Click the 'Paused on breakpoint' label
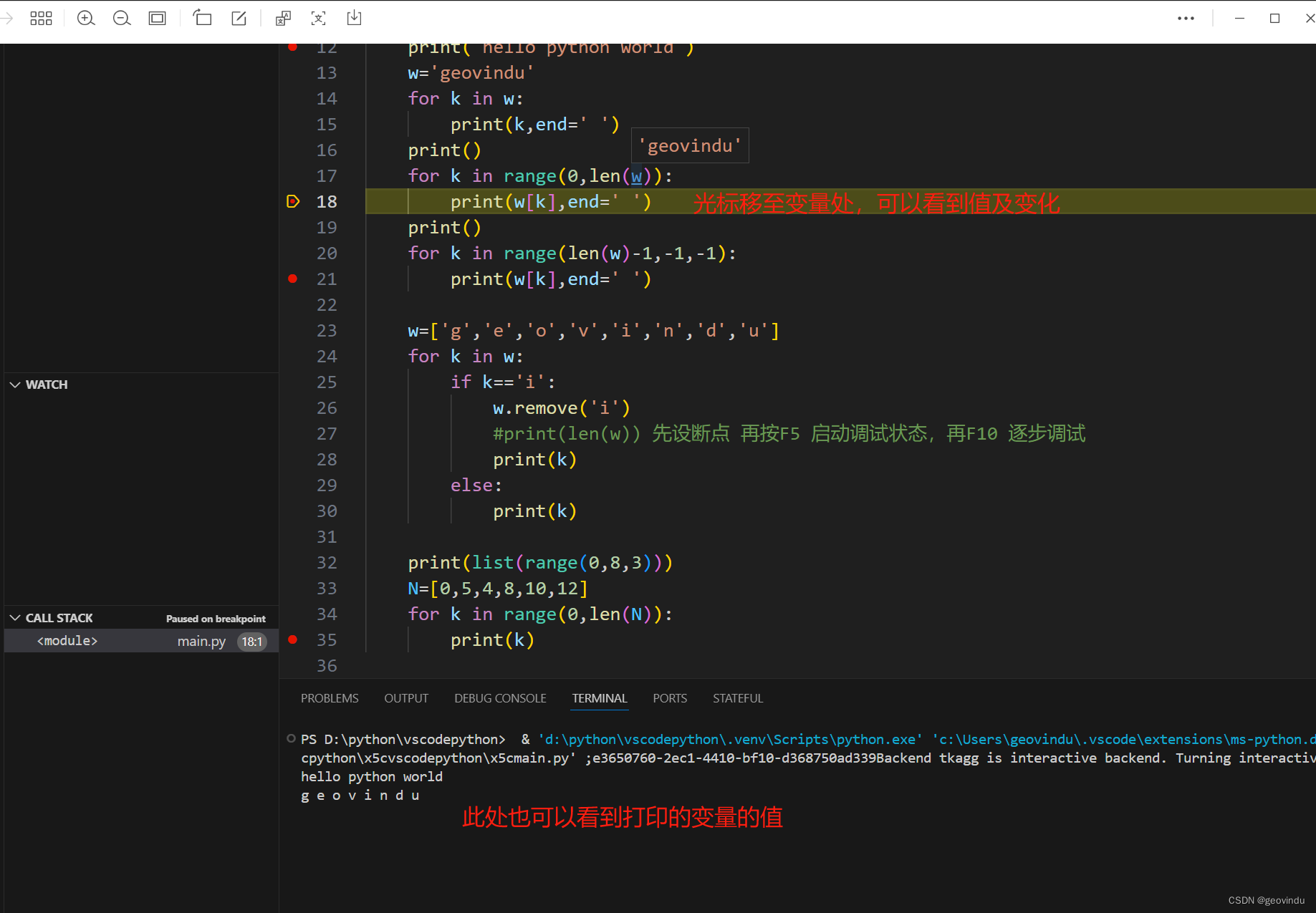Screen dimensions: 1316x913 216,619
